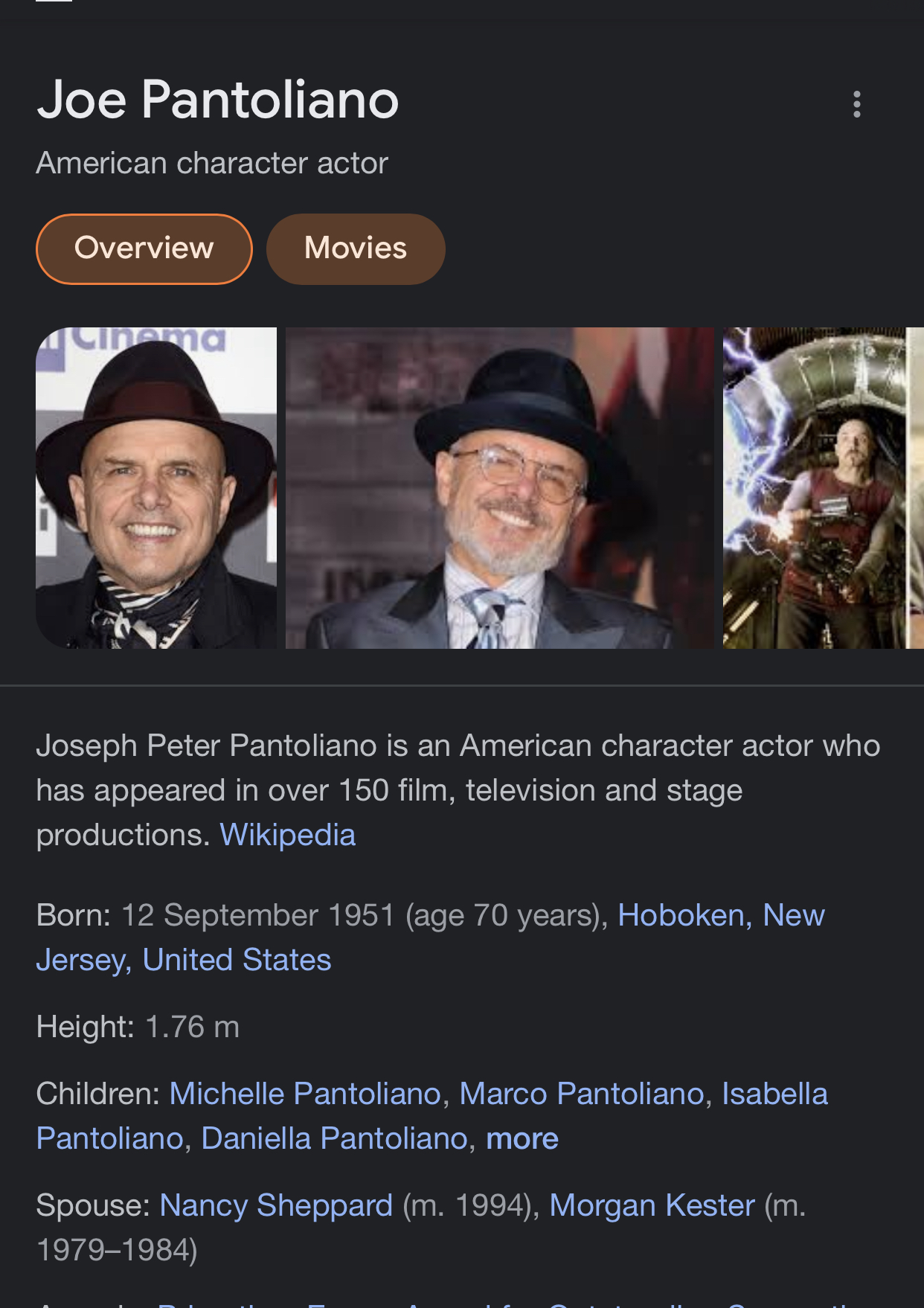924x1308 pixels.
Task: Open middle photo with glasses and beard
Action: [x=499, y=488]
